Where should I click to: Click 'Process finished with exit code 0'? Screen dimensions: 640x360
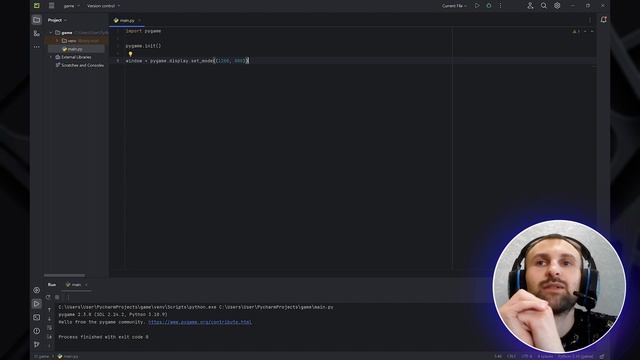tap(103, 337)
